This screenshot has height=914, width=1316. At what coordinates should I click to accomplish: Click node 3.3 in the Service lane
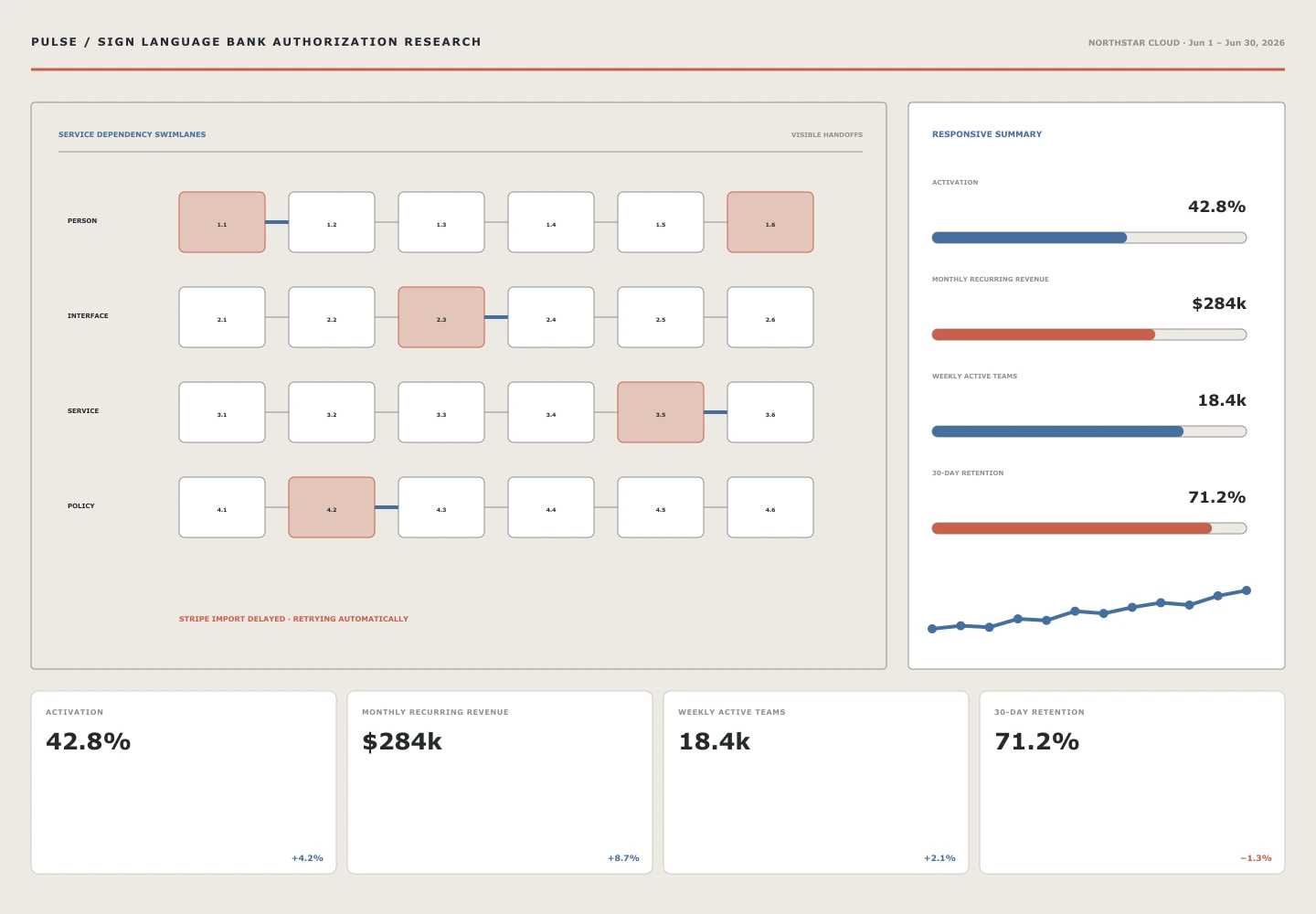pyautogui.click(x=441, y=412)
